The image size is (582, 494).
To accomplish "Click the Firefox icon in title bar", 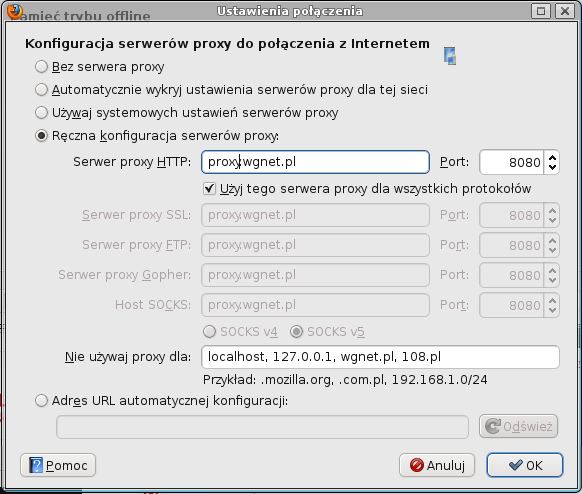I will point(14,10).
